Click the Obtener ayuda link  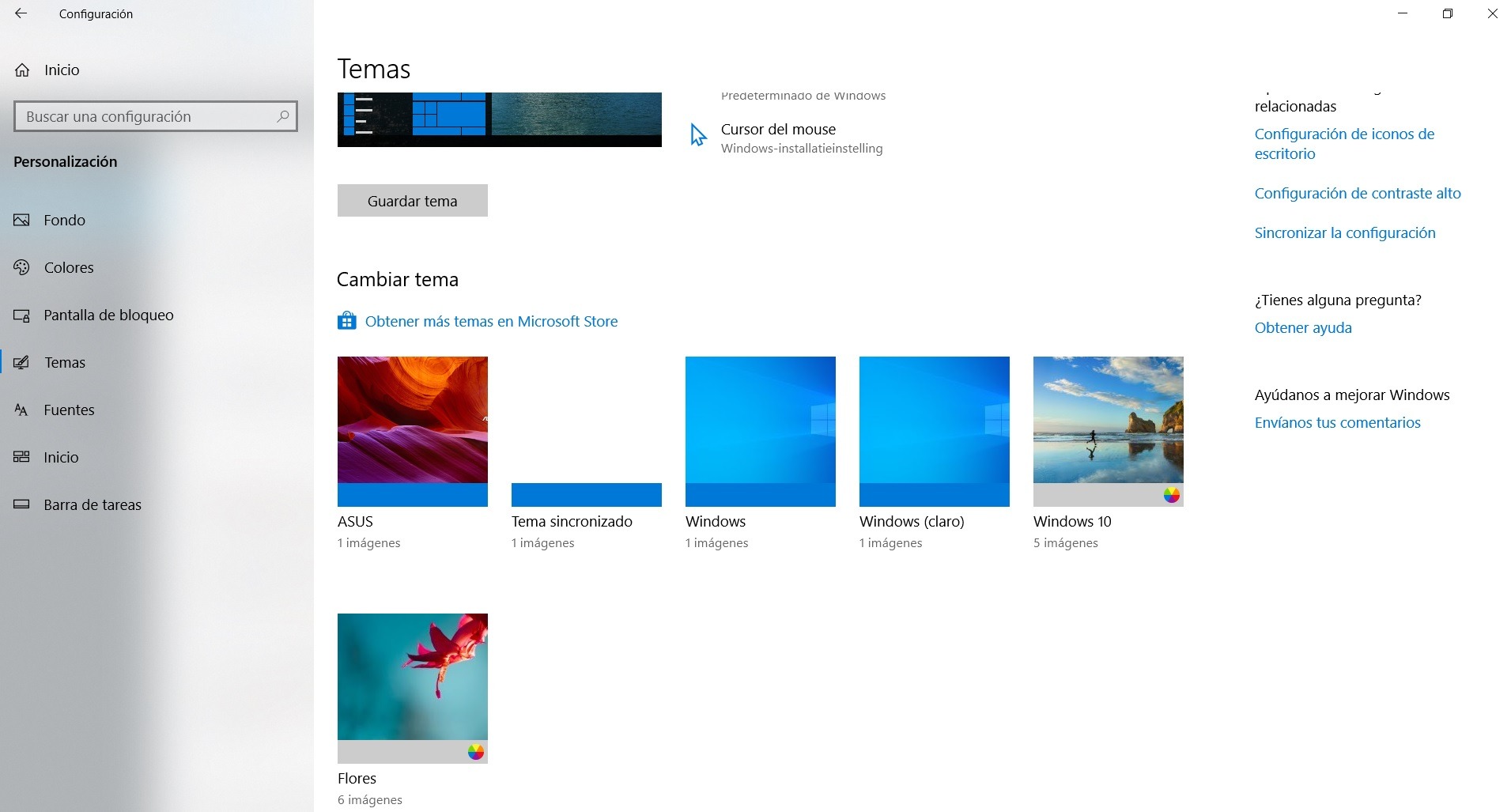click(1302, 328)
